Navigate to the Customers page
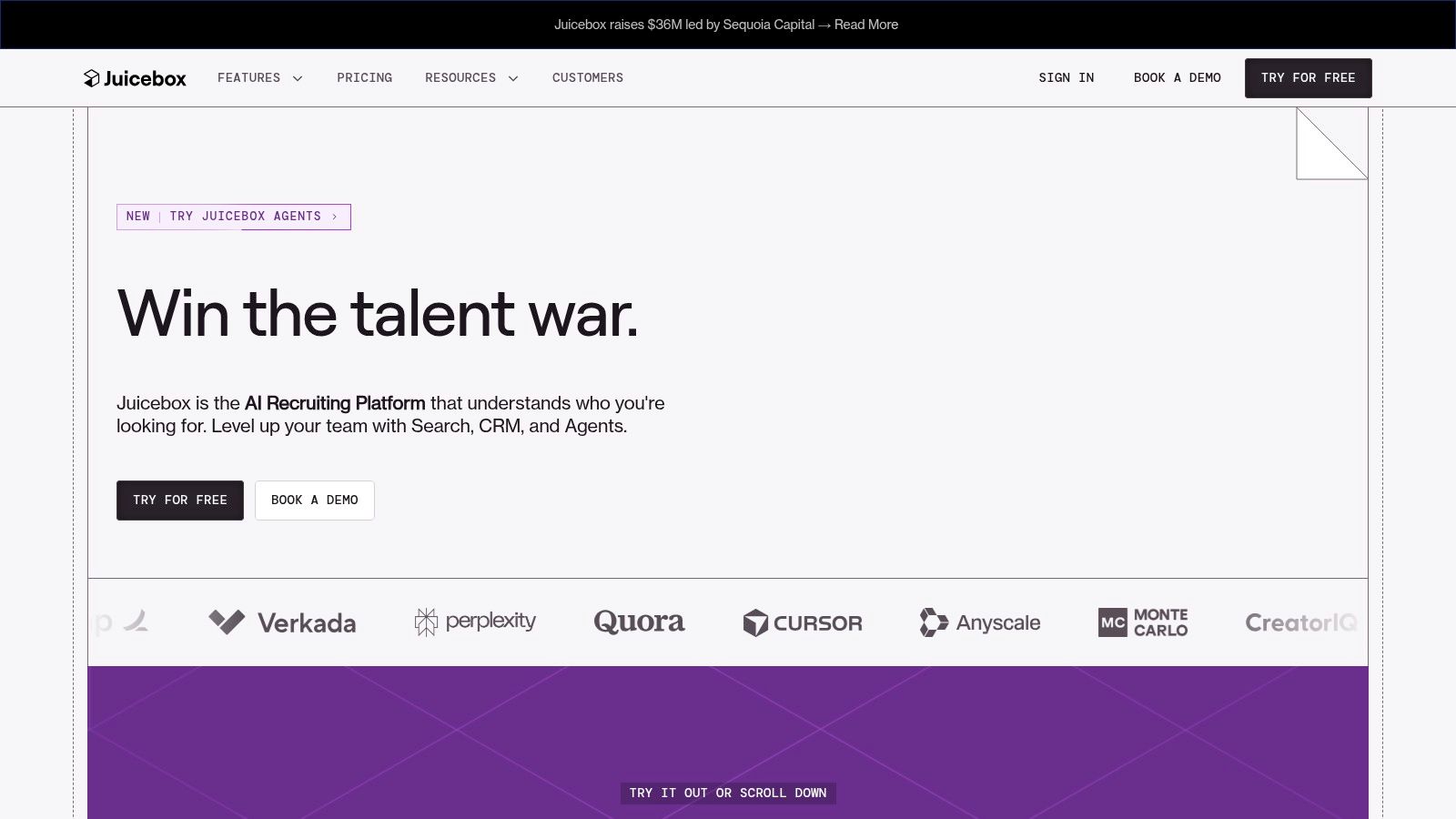The height and width of the screenshot is (819, 1456). coord(587,77)
